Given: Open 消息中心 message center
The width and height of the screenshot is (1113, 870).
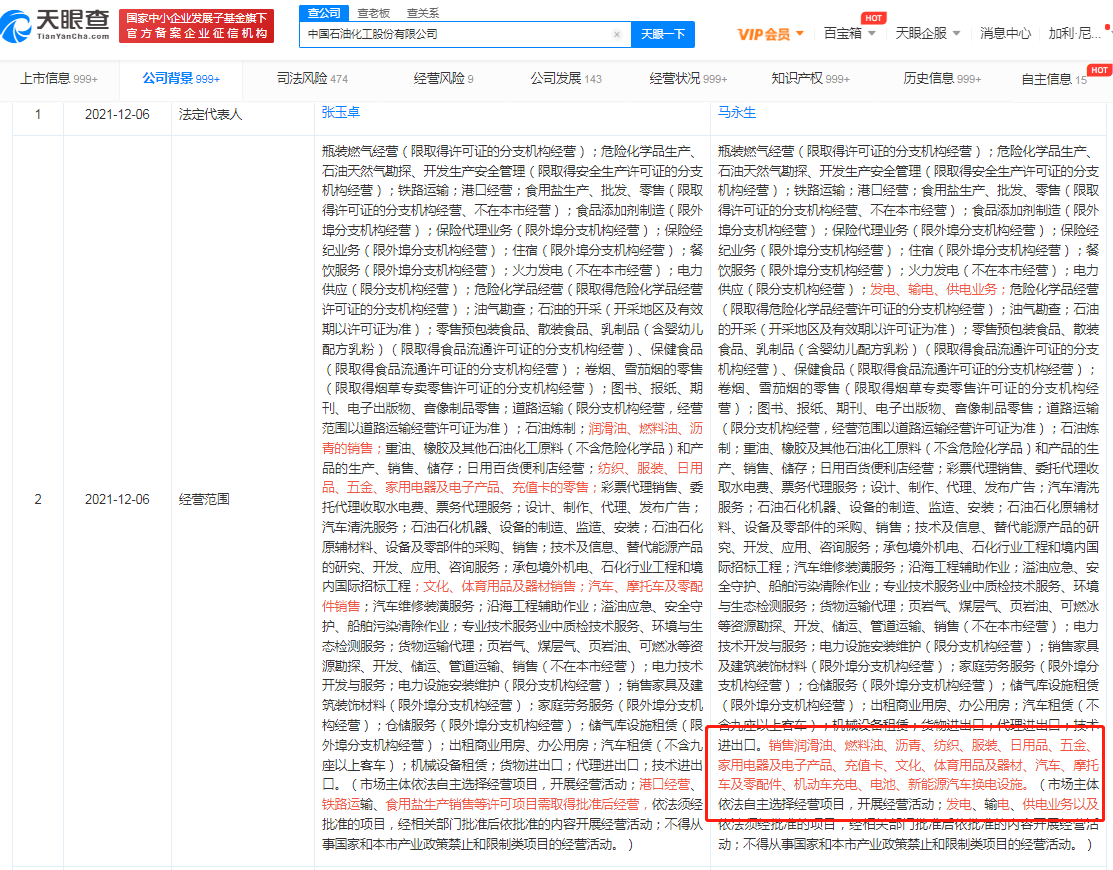Looking at the screenshot, I should point(1005,33).
